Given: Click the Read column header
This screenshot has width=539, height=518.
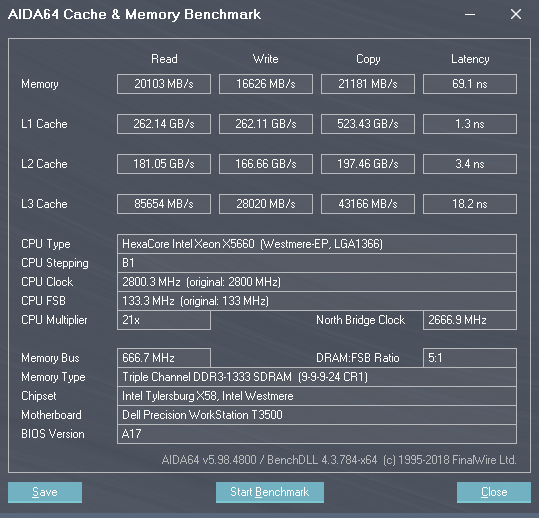Looking at the screenshot, I should tap(164, 59).
